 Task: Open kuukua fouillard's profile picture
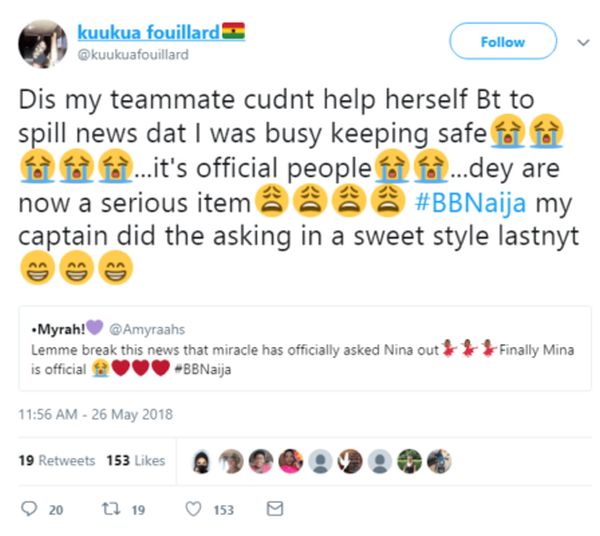pos(42,44)
